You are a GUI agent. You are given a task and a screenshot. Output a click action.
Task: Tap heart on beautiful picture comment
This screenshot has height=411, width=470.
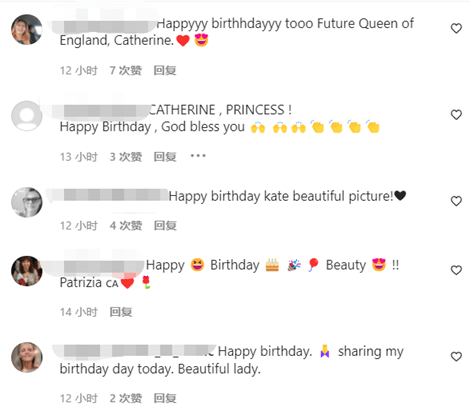(456, 201)
